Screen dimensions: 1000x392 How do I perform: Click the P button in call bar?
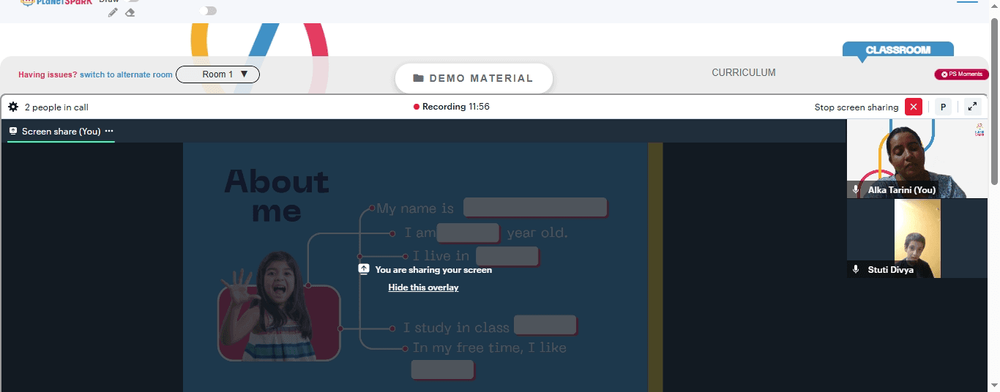(943, 107)
